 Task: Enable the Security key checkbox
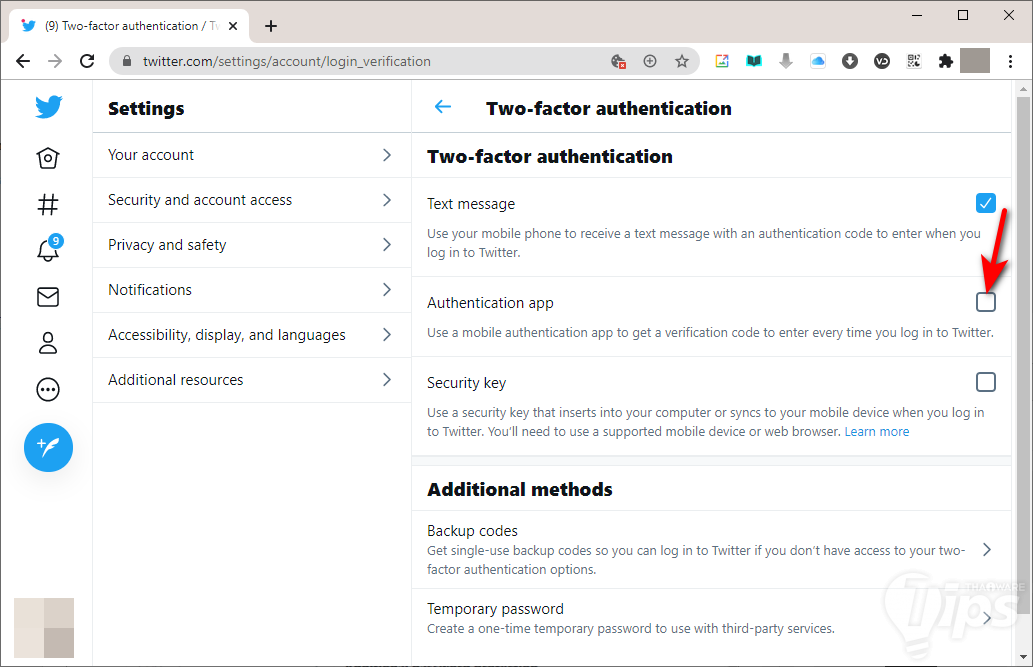coord(986,382)
